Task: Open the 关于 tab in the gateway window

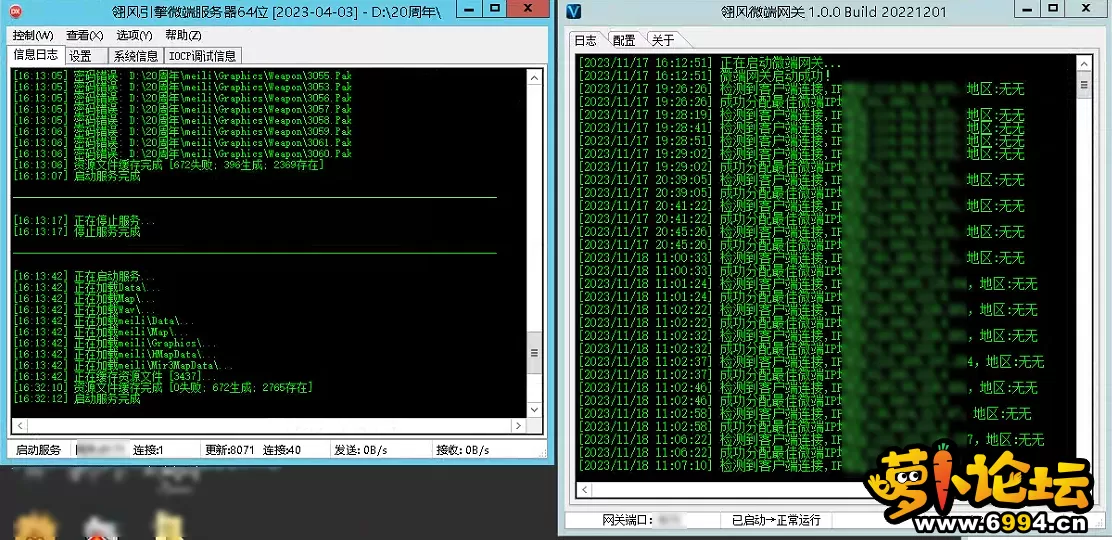Action: [662, 40]
